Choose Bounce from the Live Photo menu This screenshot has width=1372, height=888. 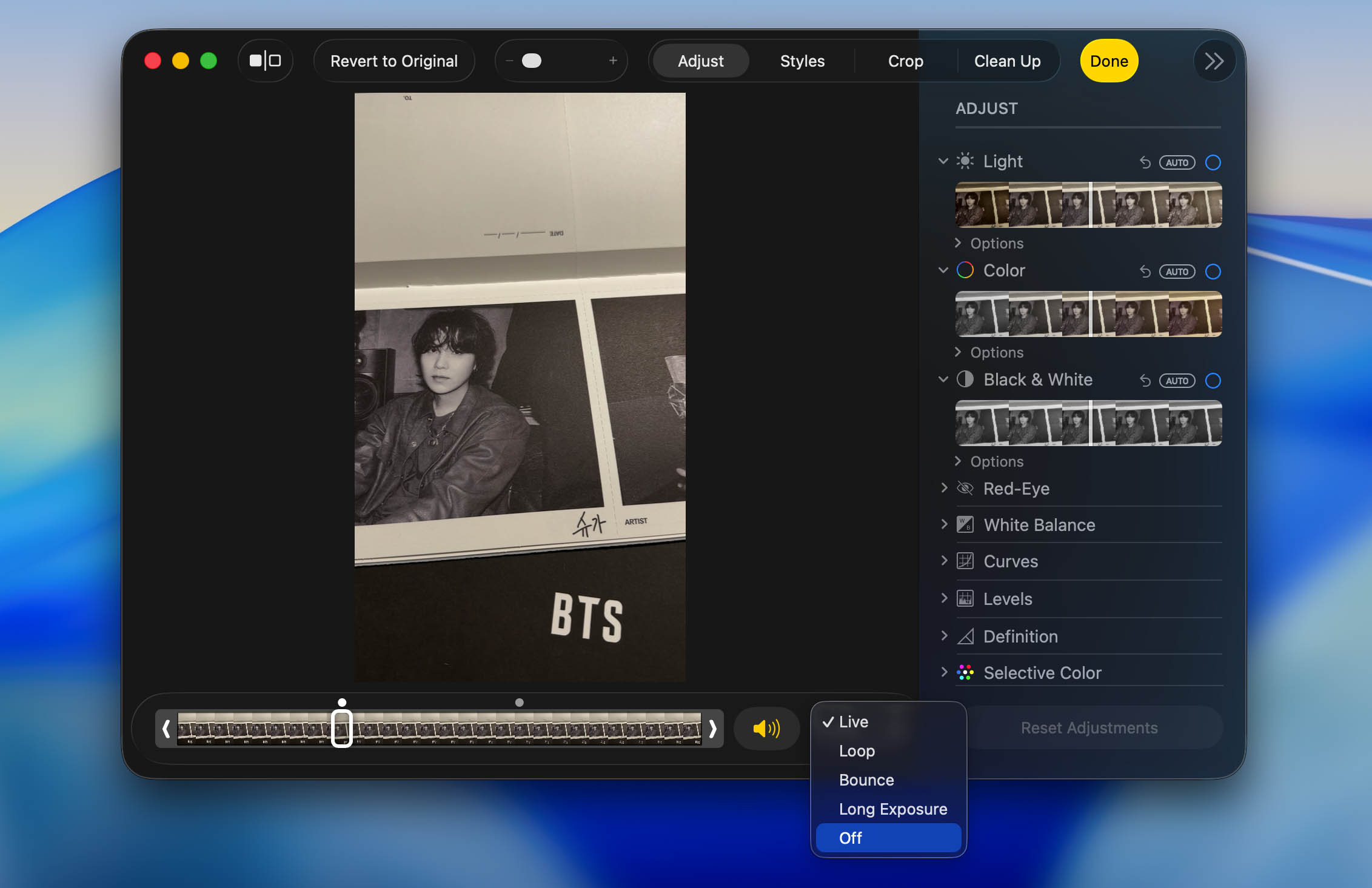pos(889,780)
